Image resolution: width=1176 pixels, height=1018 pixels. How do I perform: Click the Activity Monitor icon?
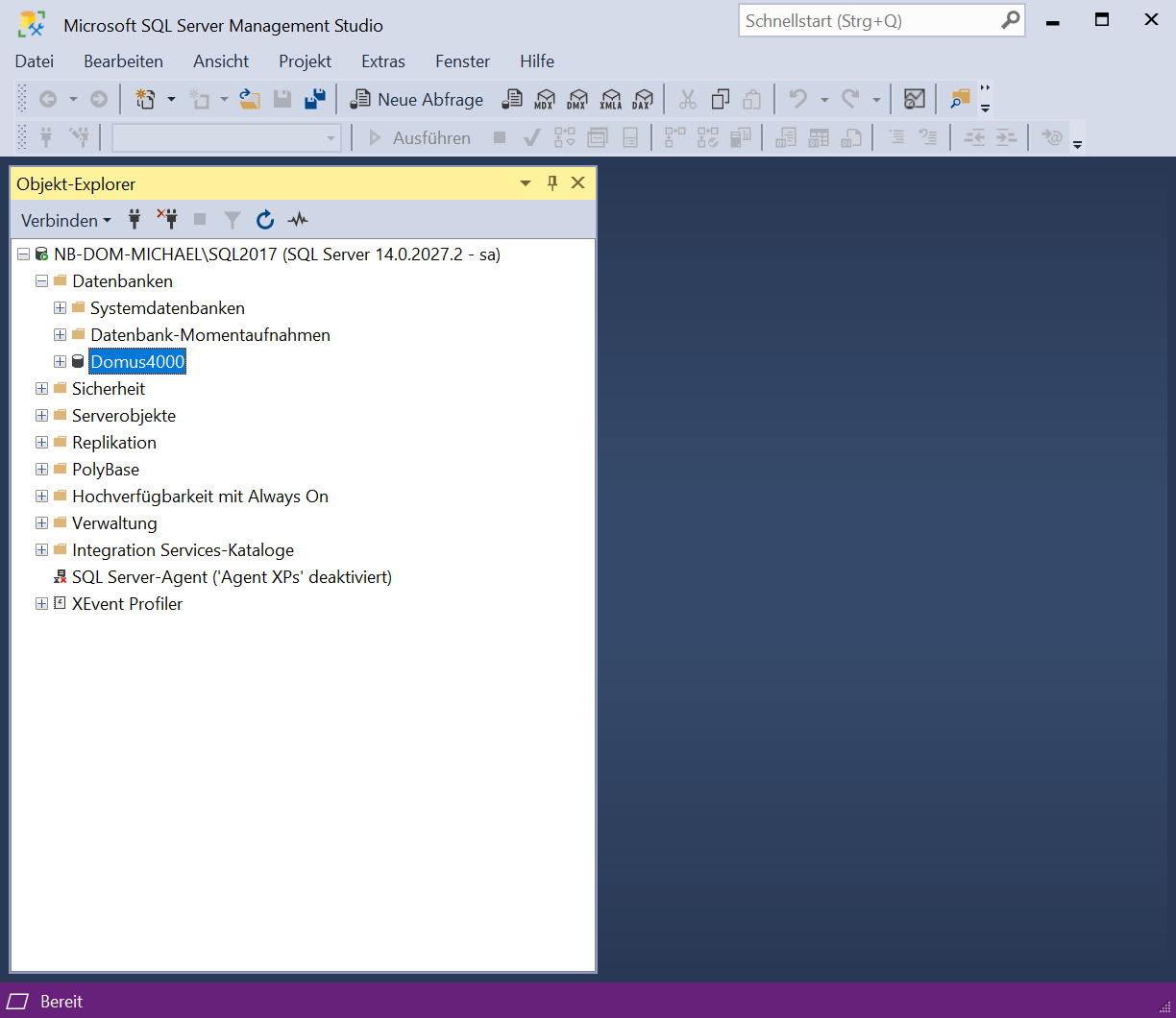tap(915, 99)
